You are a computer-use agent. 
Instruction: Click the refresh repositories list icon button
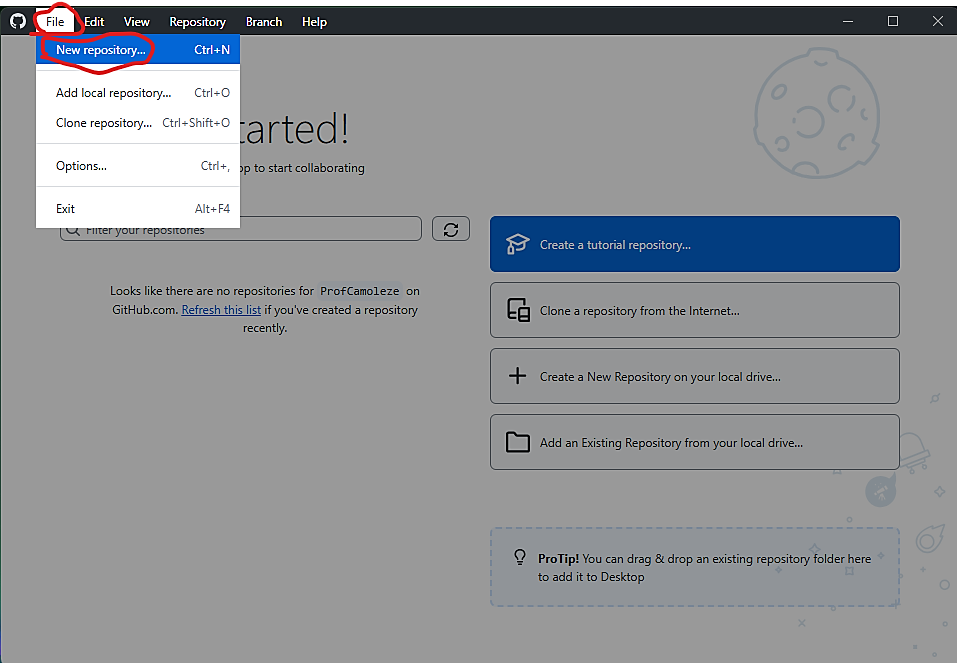point(451,229)
